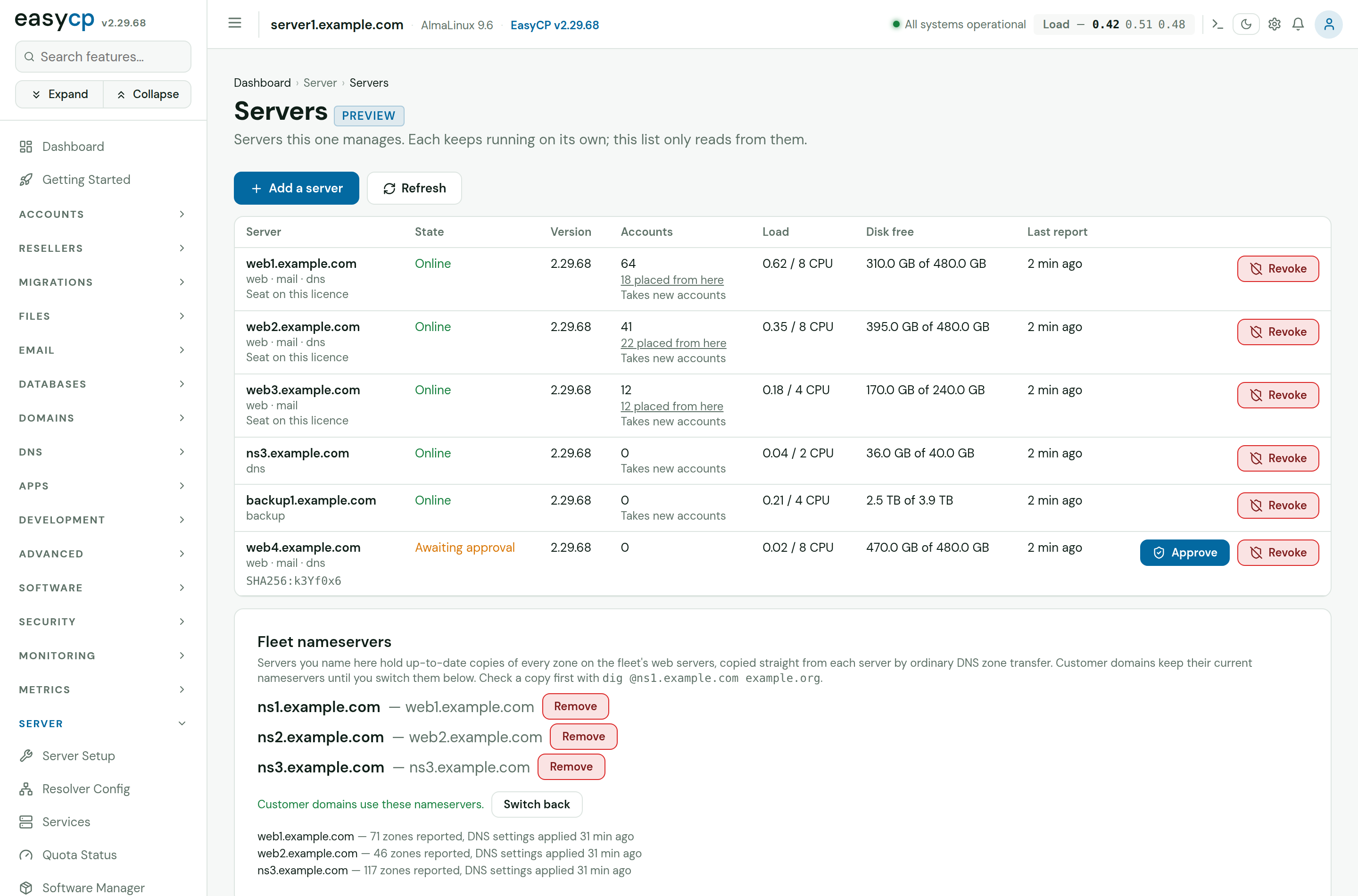1358x896 pixels.
Task: Open Getting Started rocket item
Action: (x=103, y=179)
